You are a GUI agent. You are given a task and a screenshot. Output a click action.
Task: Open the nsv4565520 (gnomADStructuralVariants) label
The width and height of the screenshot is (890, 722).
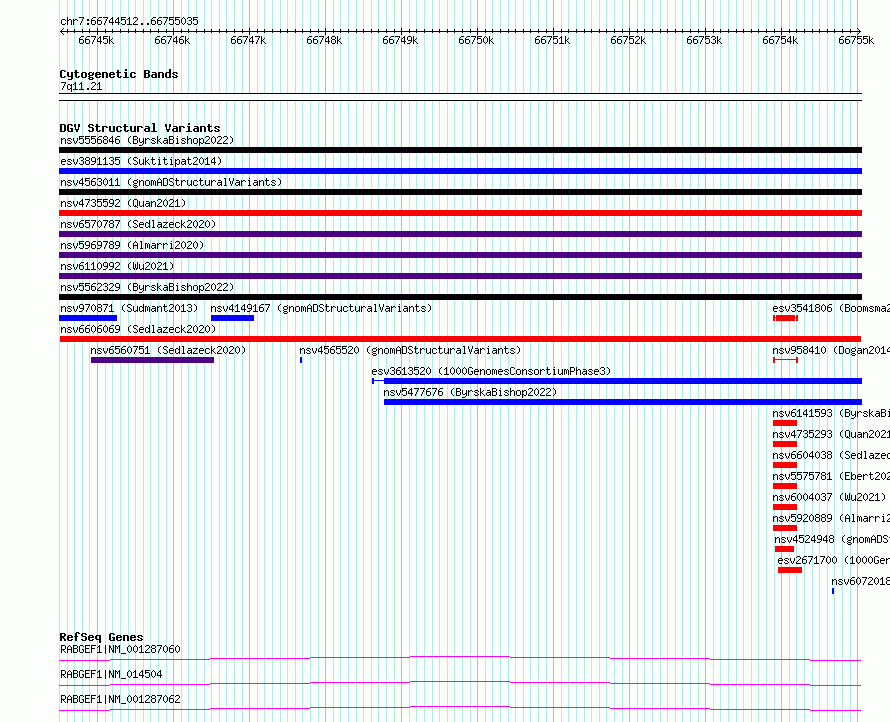[x=410, y=350]
